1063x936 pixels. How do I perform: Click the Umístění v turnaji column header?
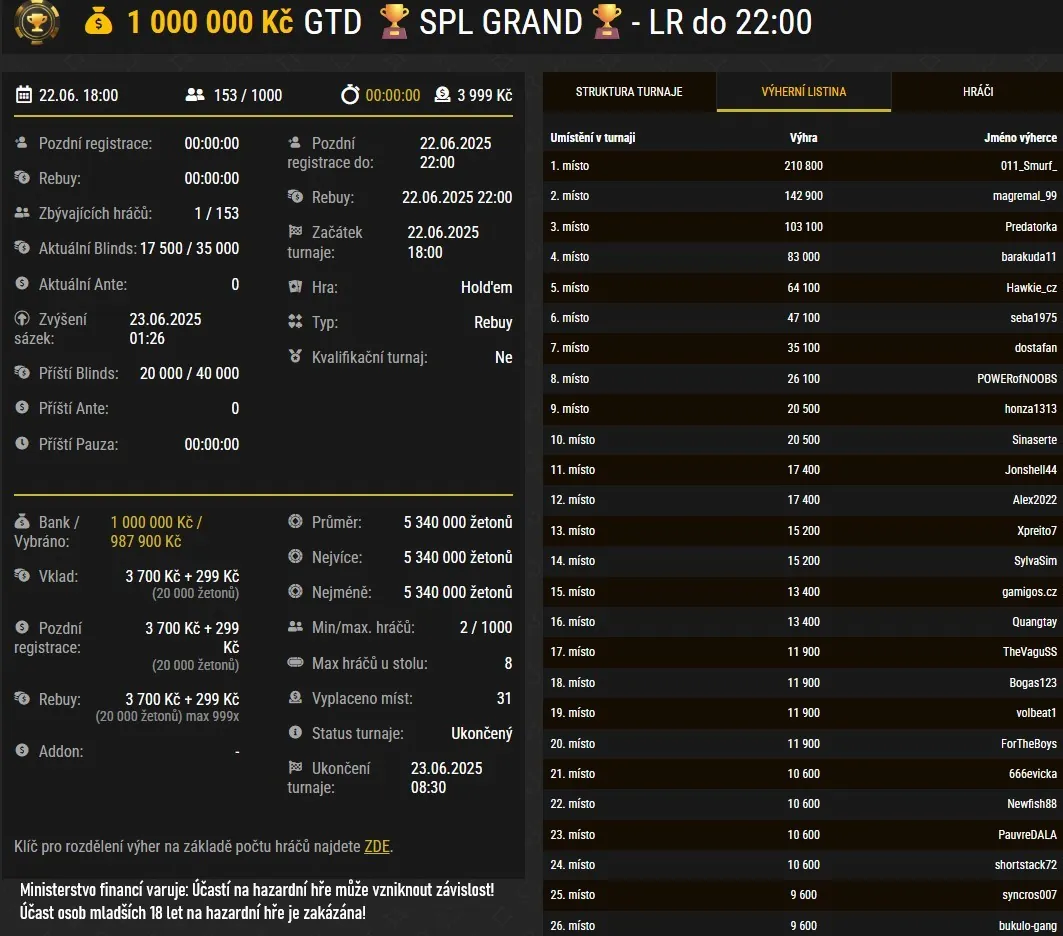click(x=593, y=138)
